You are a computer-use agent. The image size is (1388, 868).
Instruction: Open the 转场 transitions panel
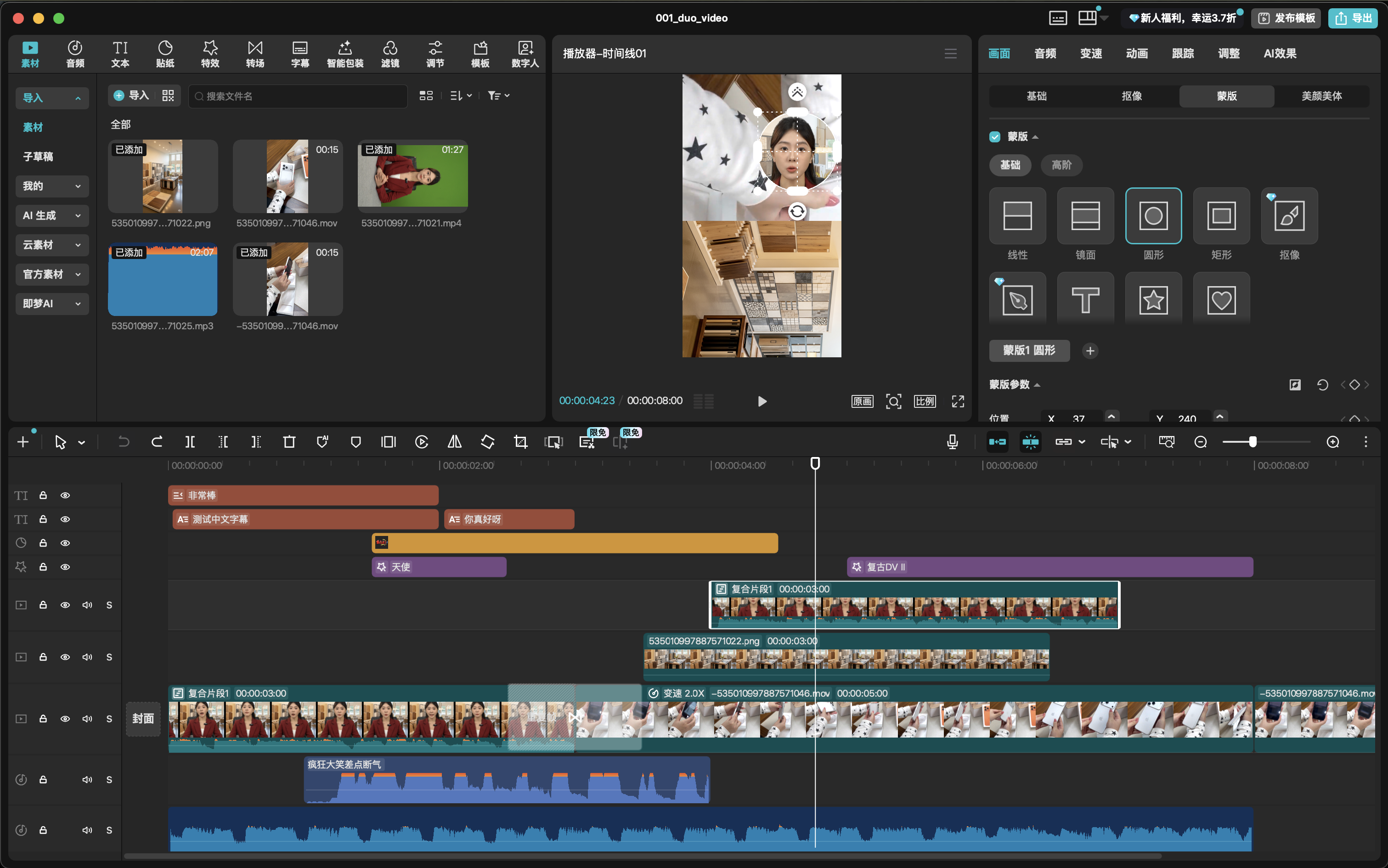tap(255, 54)
